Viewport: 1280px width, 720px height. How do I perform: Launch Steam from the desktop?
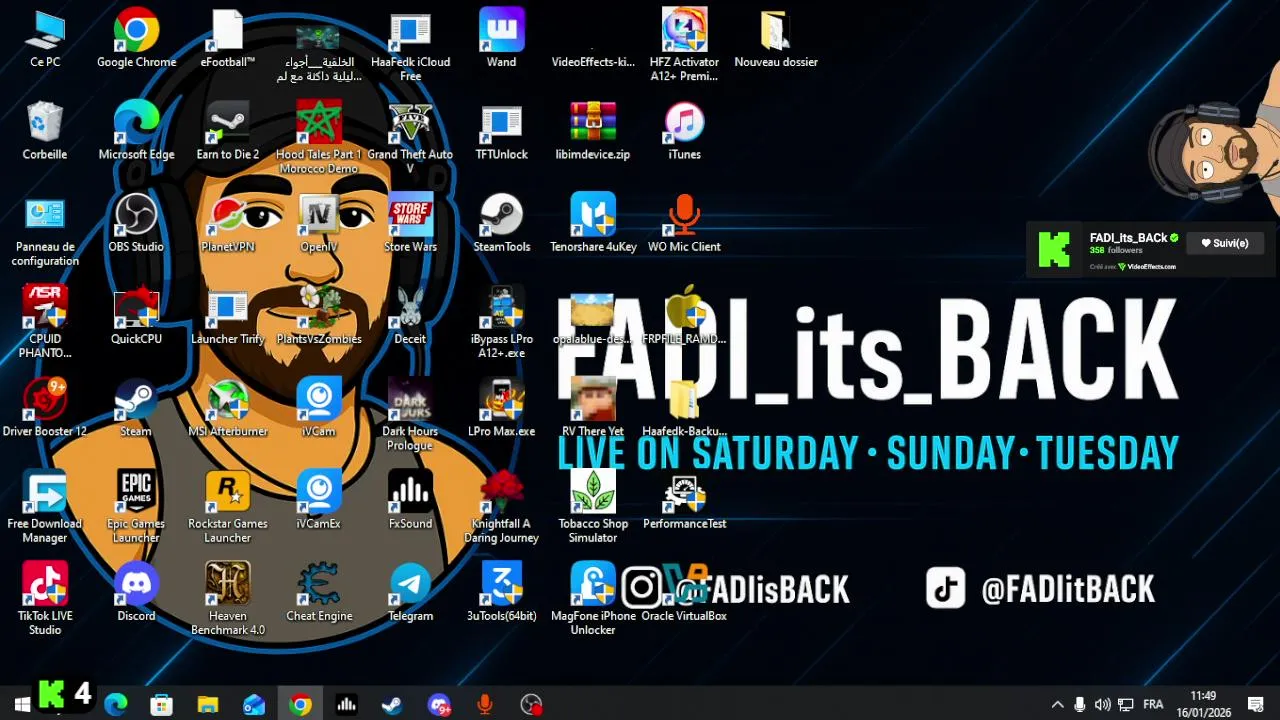[x=136, y=409]
